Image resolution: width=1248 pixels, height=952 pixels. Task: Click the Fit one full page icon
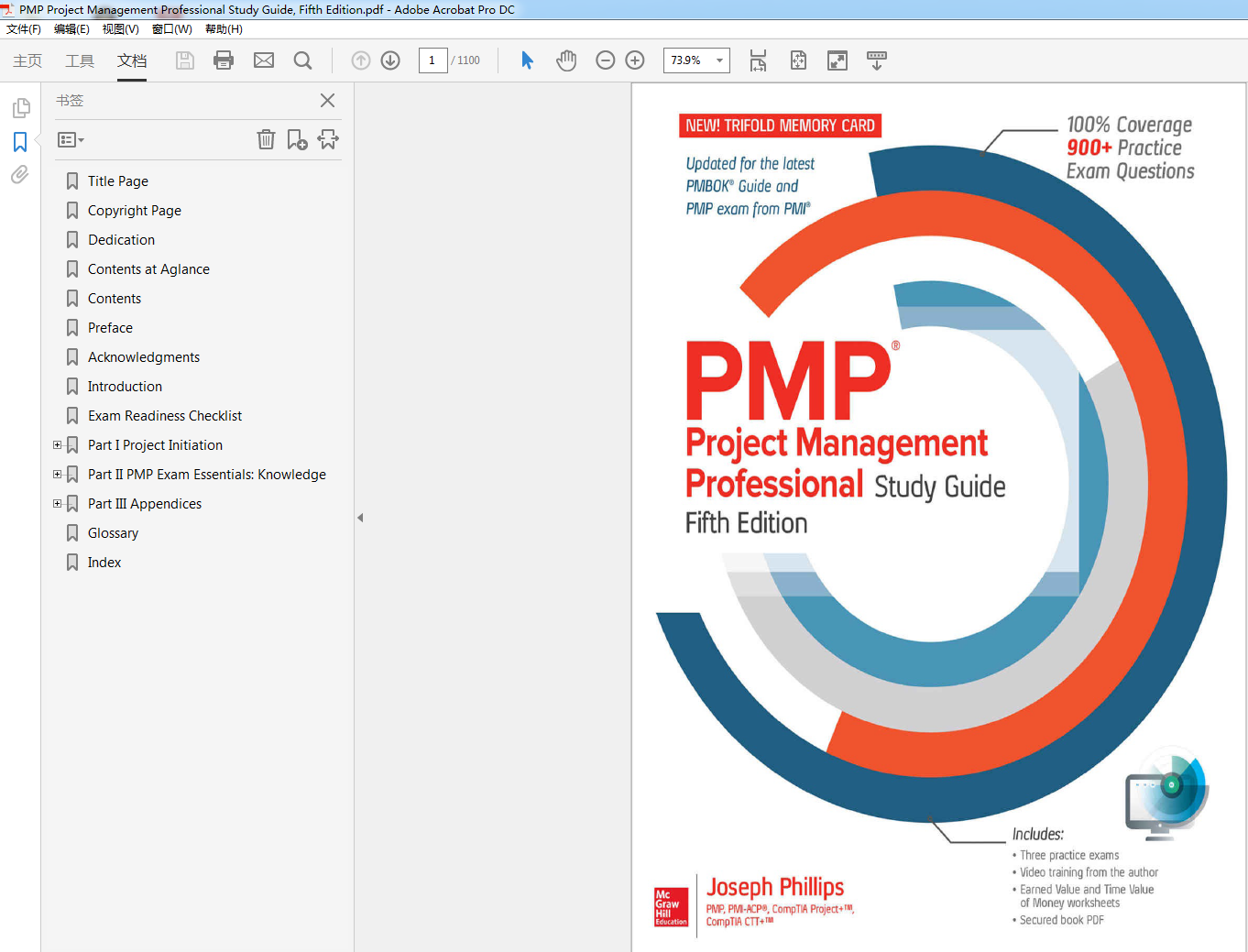click(x=798, y=60)
